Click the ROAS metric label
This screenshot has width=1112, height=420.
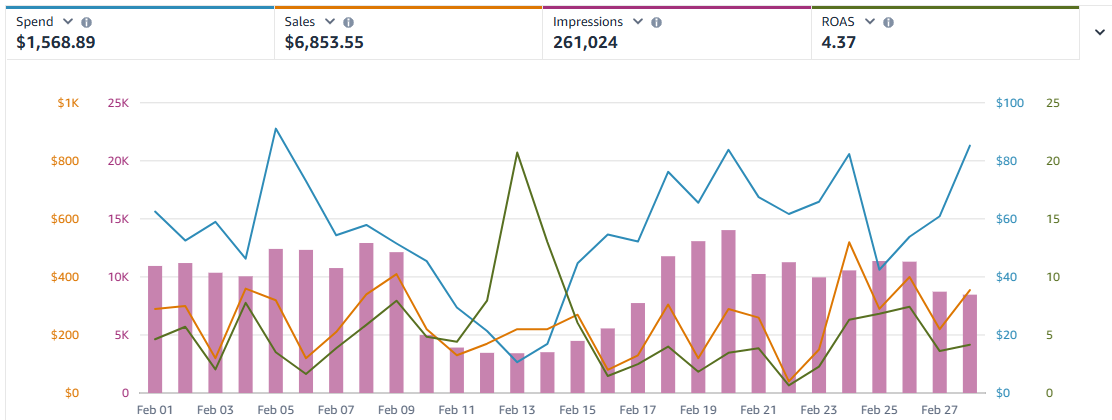coord(838,22)
